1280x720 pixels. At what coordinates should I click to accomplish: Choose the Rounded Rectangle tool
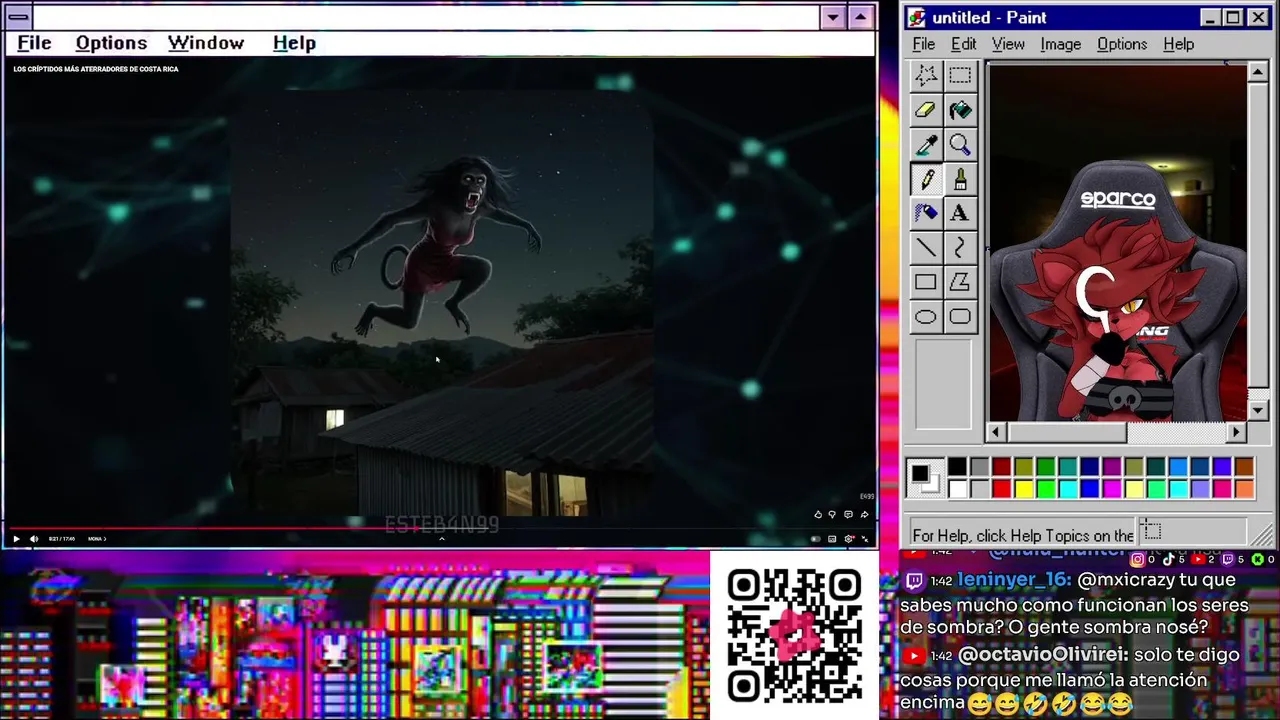[x=960, y=317]
